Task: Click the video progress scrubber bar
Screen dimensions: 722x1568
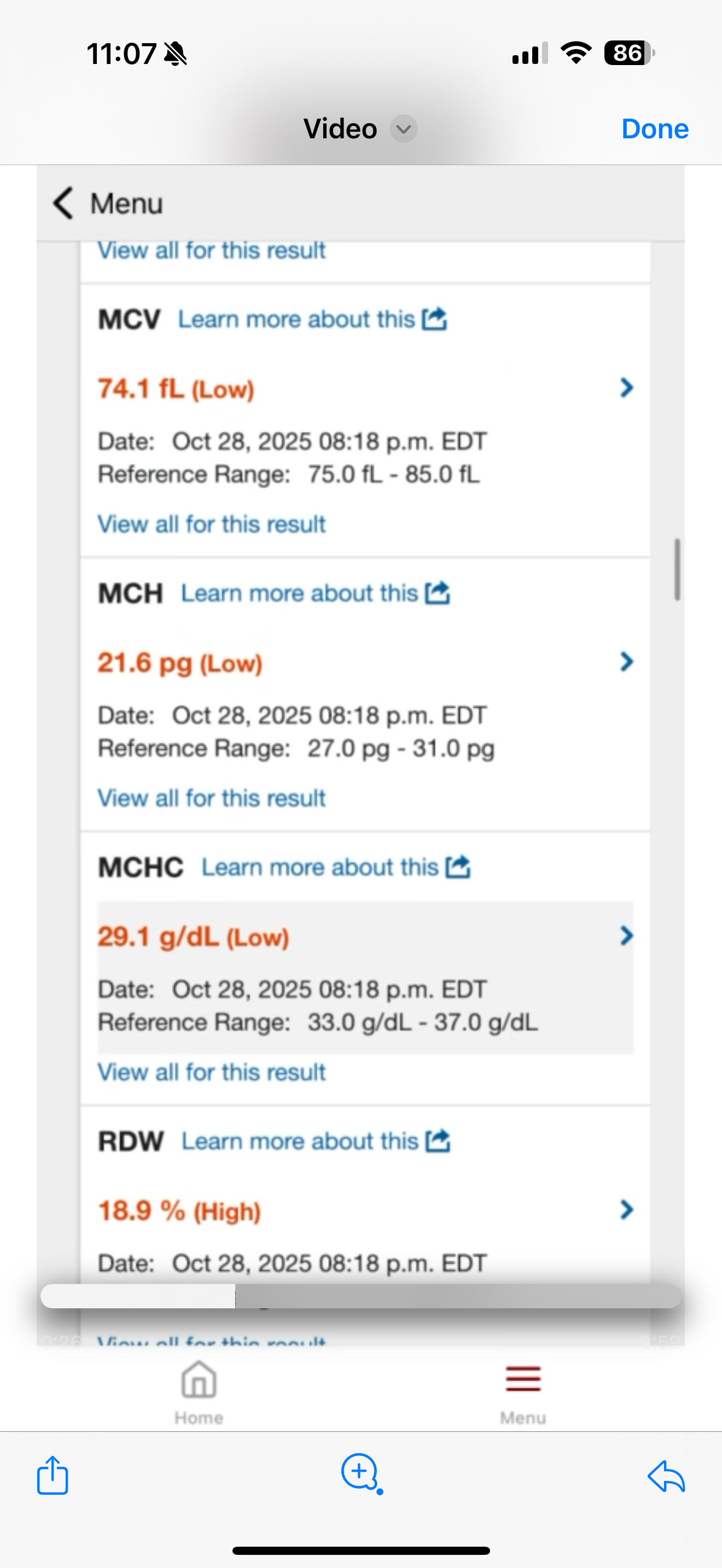Action: click(360, 1296)
